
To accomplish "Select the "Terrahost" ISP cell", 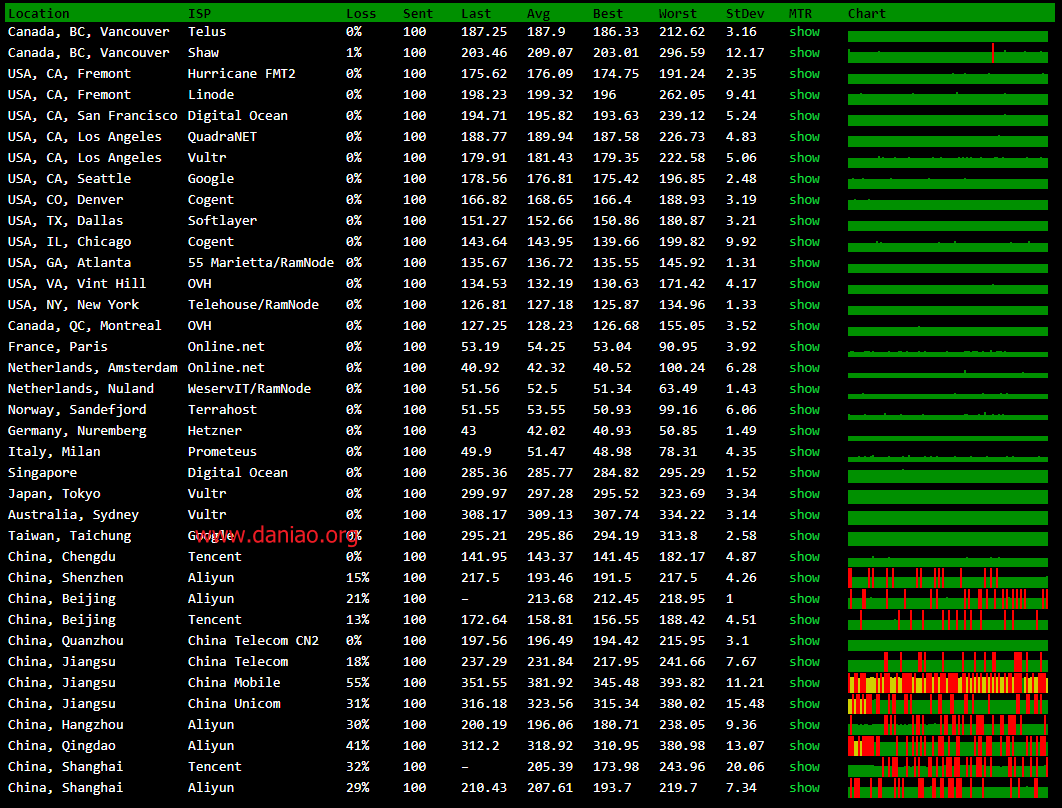I will (222, 410).
